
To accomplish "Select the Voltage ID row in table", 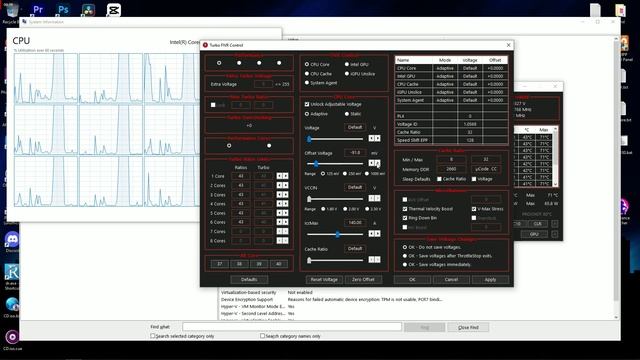I will tap(451, 124).
